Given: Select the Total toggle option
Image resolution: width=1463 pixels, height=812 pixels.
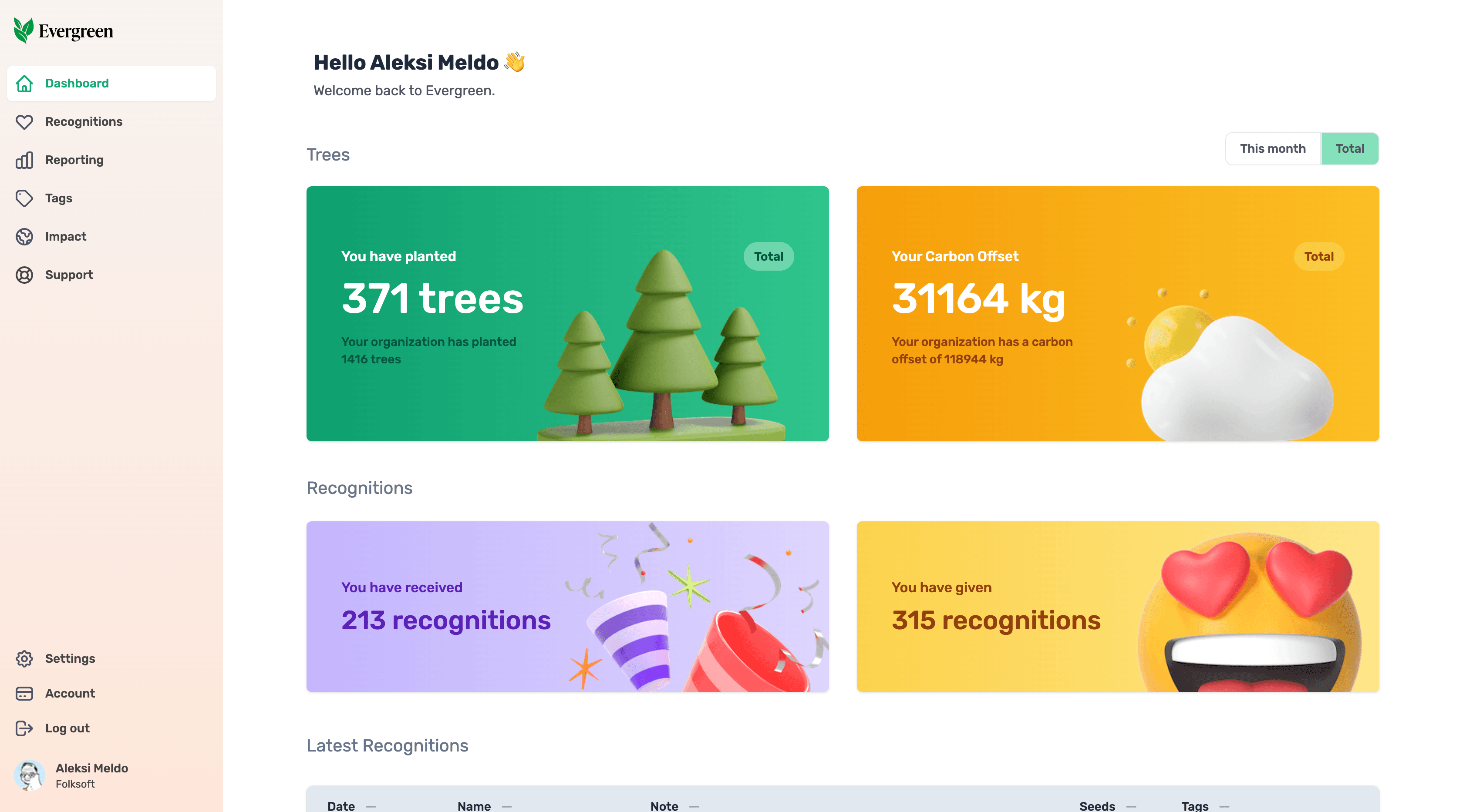Looking at the screenshot, I should pyautogui.click(x=1349, y=149).
